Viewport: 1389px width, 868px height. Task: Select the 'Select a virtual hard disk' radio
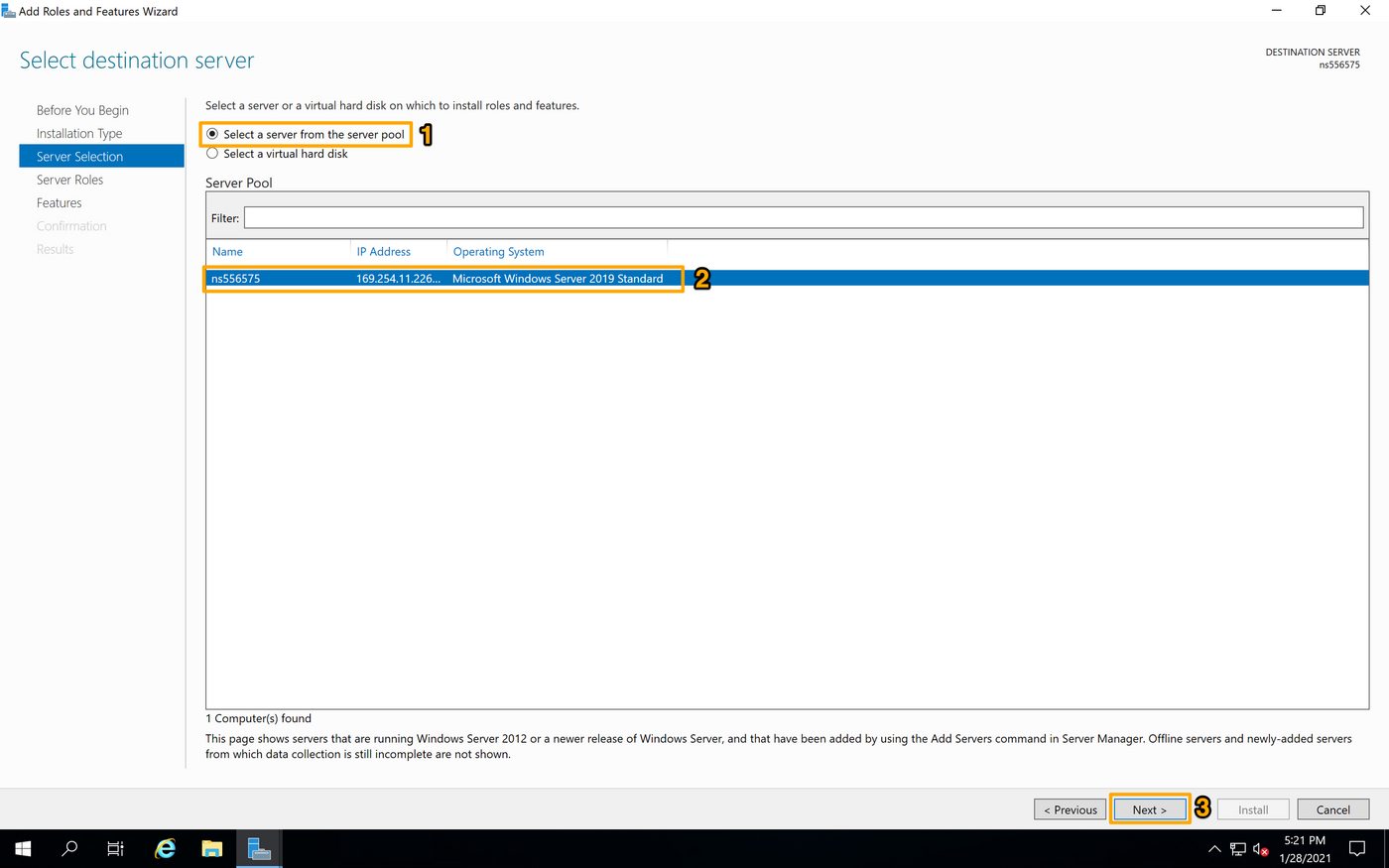click(211, 153)
